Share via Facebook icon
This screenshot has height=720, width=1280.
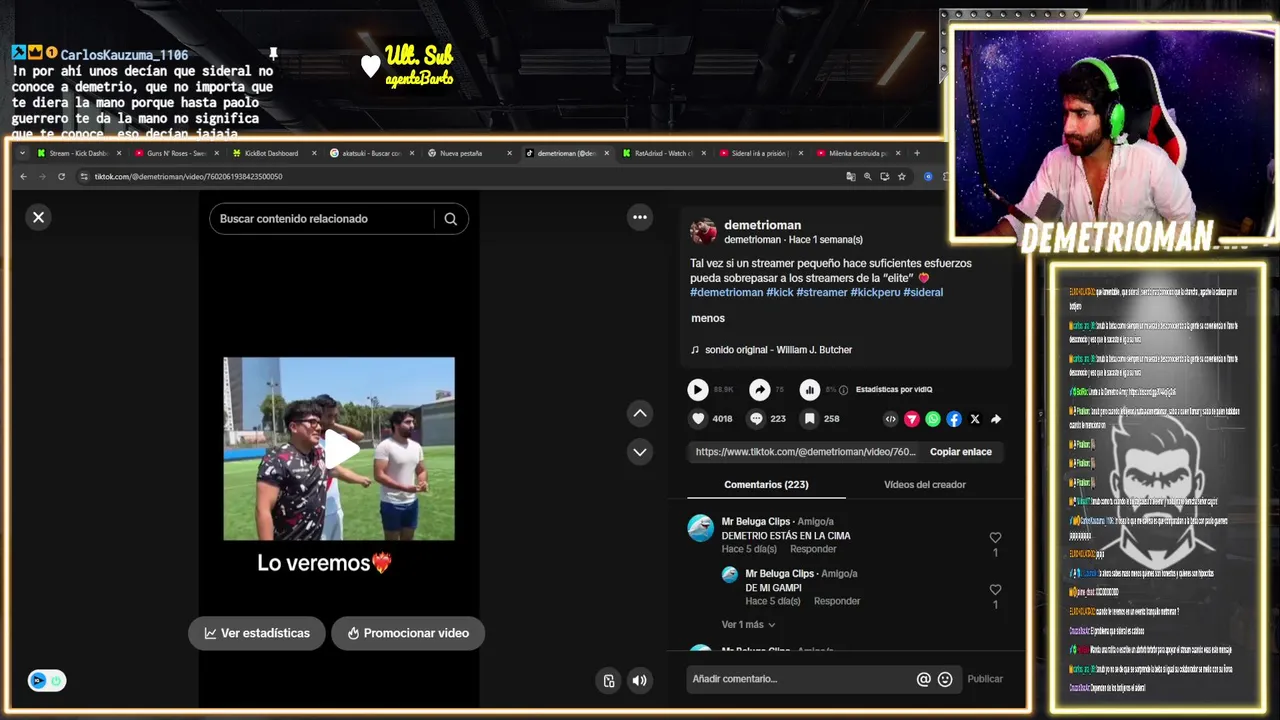[954, 419]
